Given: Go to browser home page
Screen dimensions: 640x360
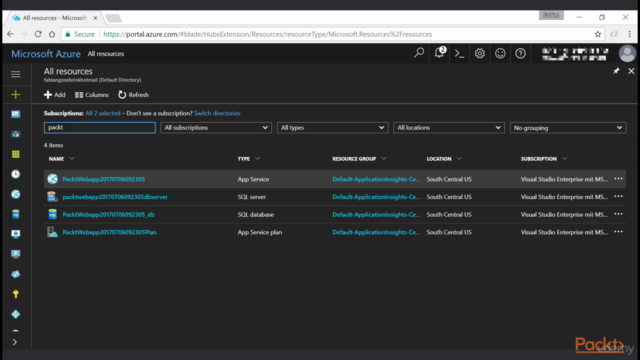Looking at the screenshot, I should pos(52,34).
